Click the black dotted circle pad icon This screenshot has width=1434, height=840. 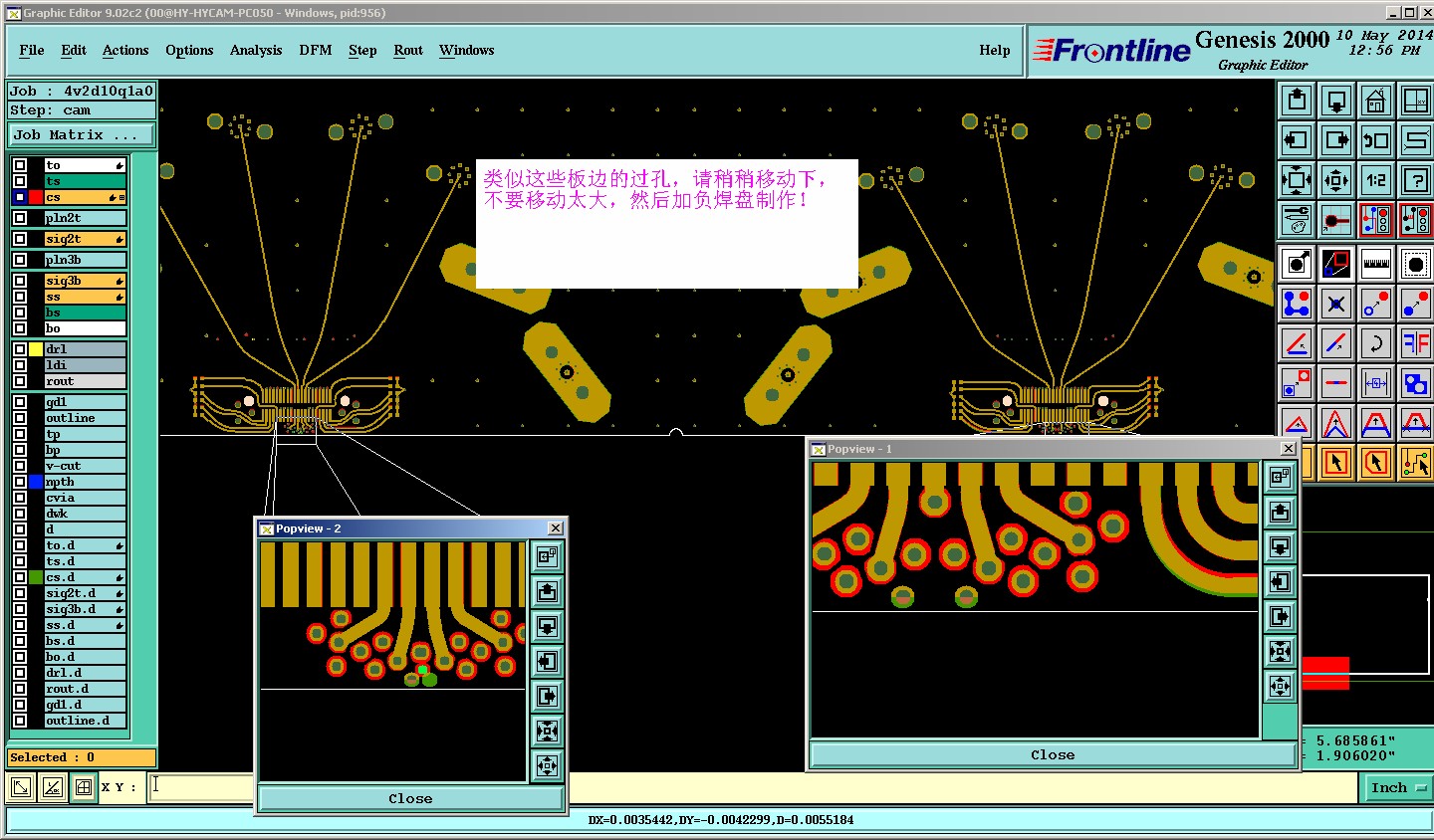(x=1416, y=264)
